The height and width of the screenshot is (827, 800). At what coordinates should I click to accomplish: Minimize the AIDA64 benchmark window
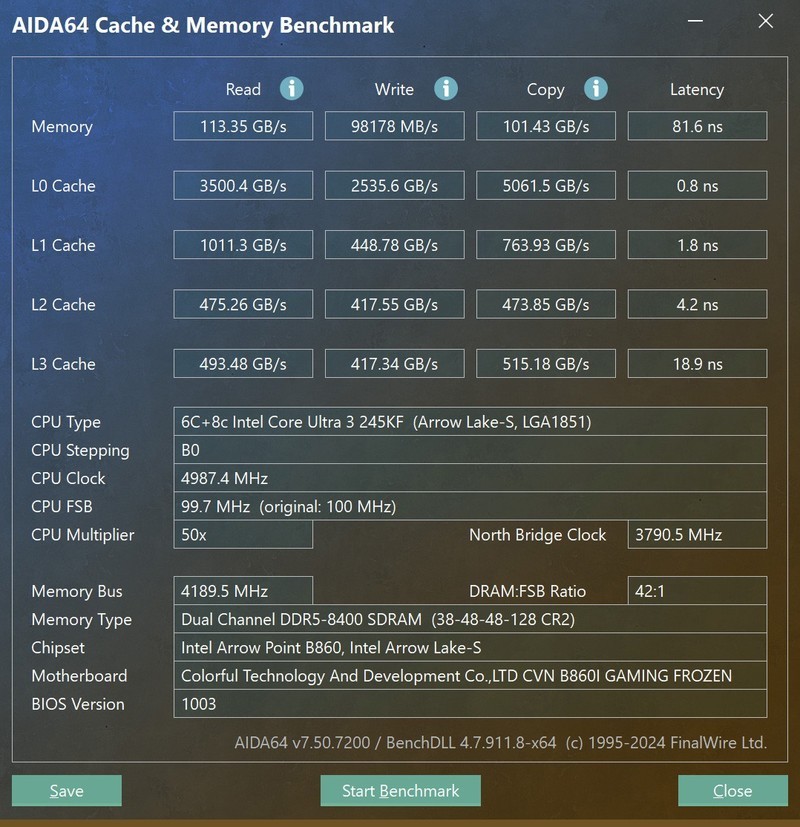tap(695, 21)
